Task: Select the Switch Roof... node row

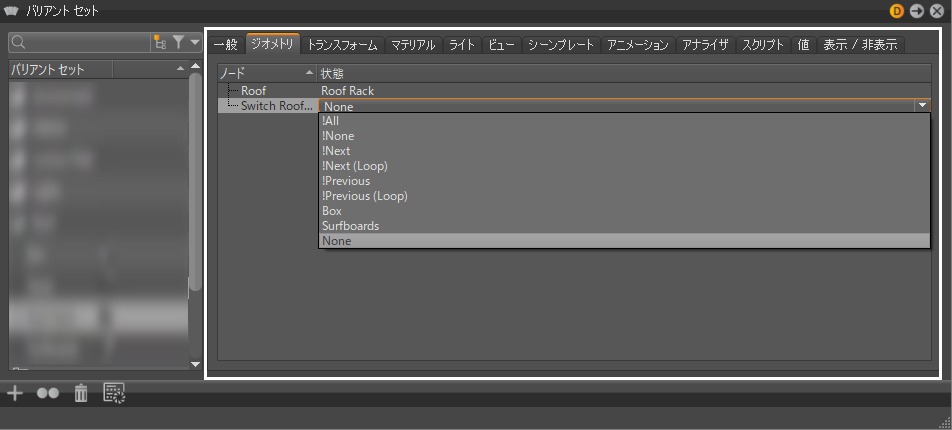Action: pyautogui.click(x=267, y=106)
